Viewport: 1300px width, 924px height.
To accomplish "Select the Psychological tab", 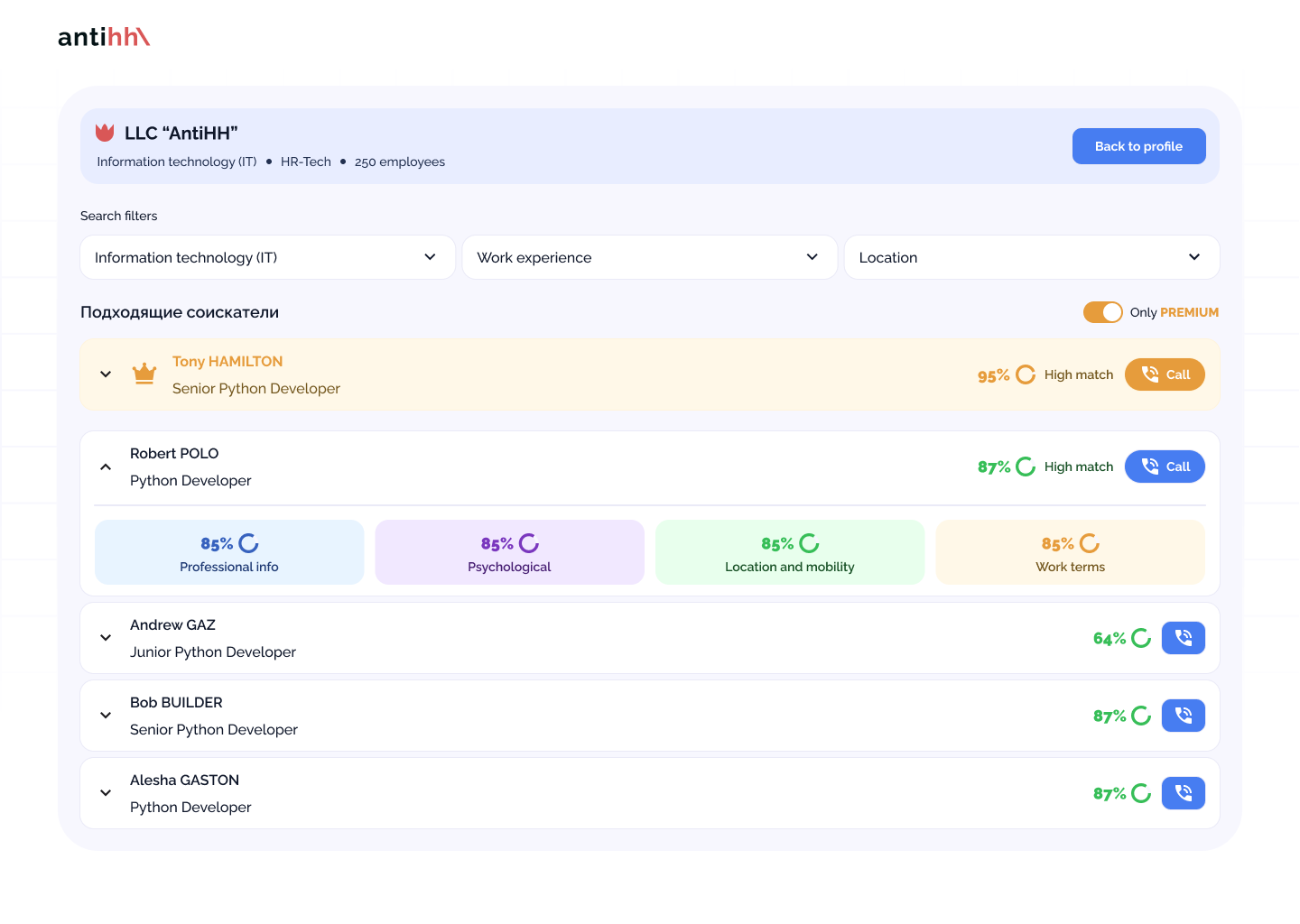I will (509, 552).
